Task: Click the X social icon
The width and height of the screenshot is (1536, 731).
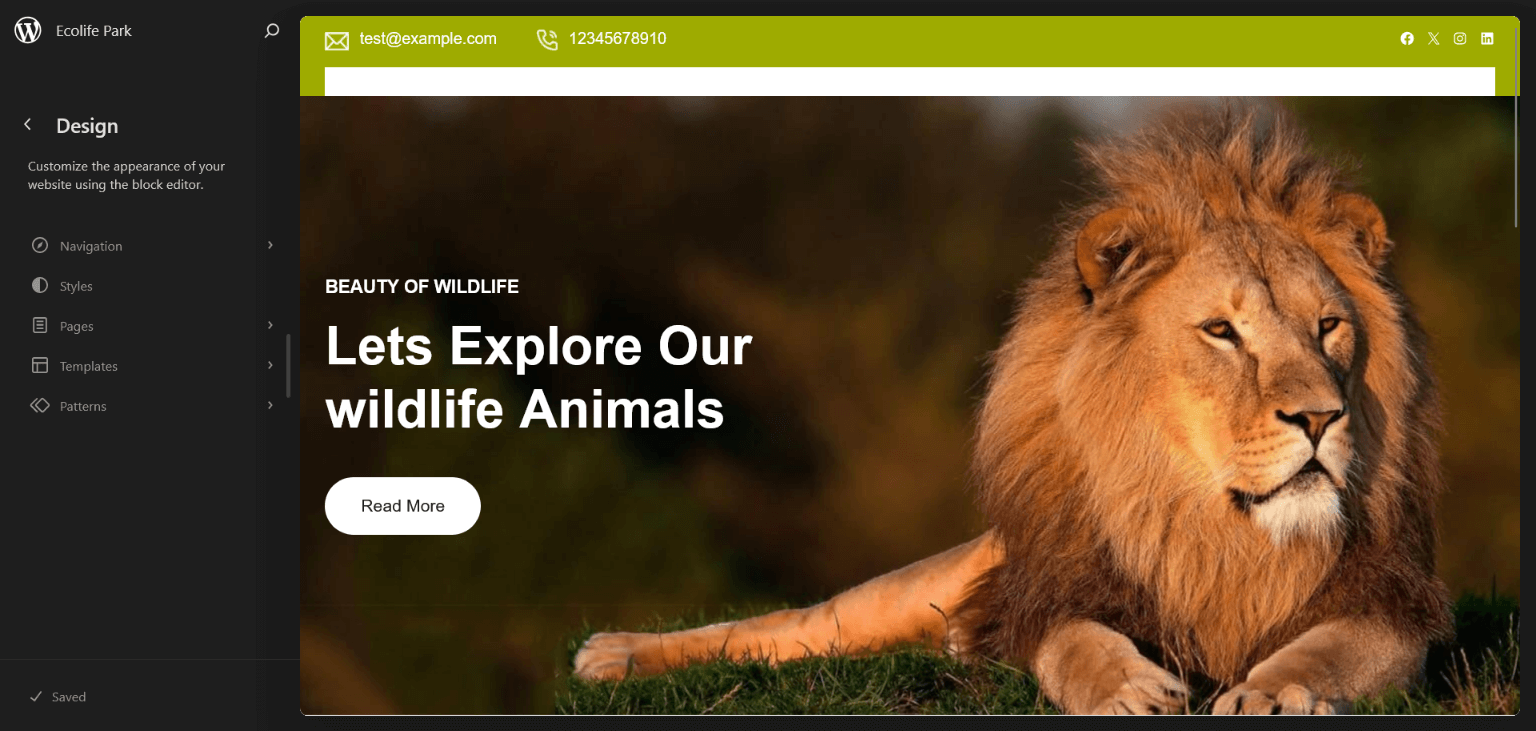Action: 1434,39
